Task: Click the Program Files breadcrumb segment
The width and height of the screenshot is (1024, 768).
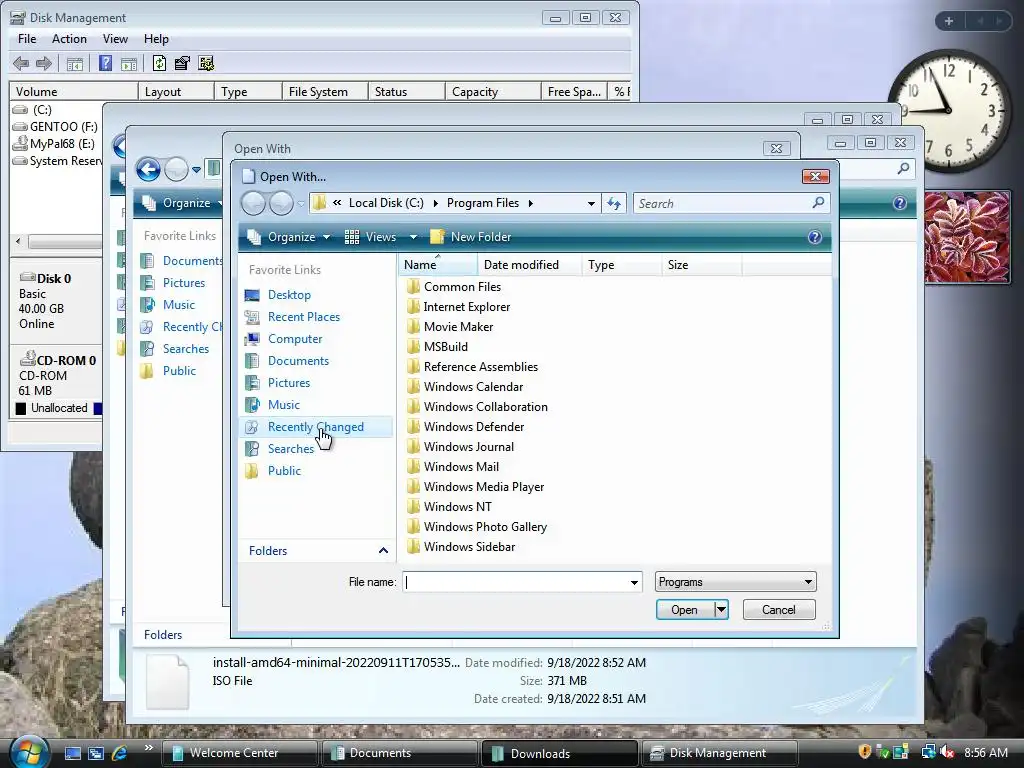Action: click(483, 203)
